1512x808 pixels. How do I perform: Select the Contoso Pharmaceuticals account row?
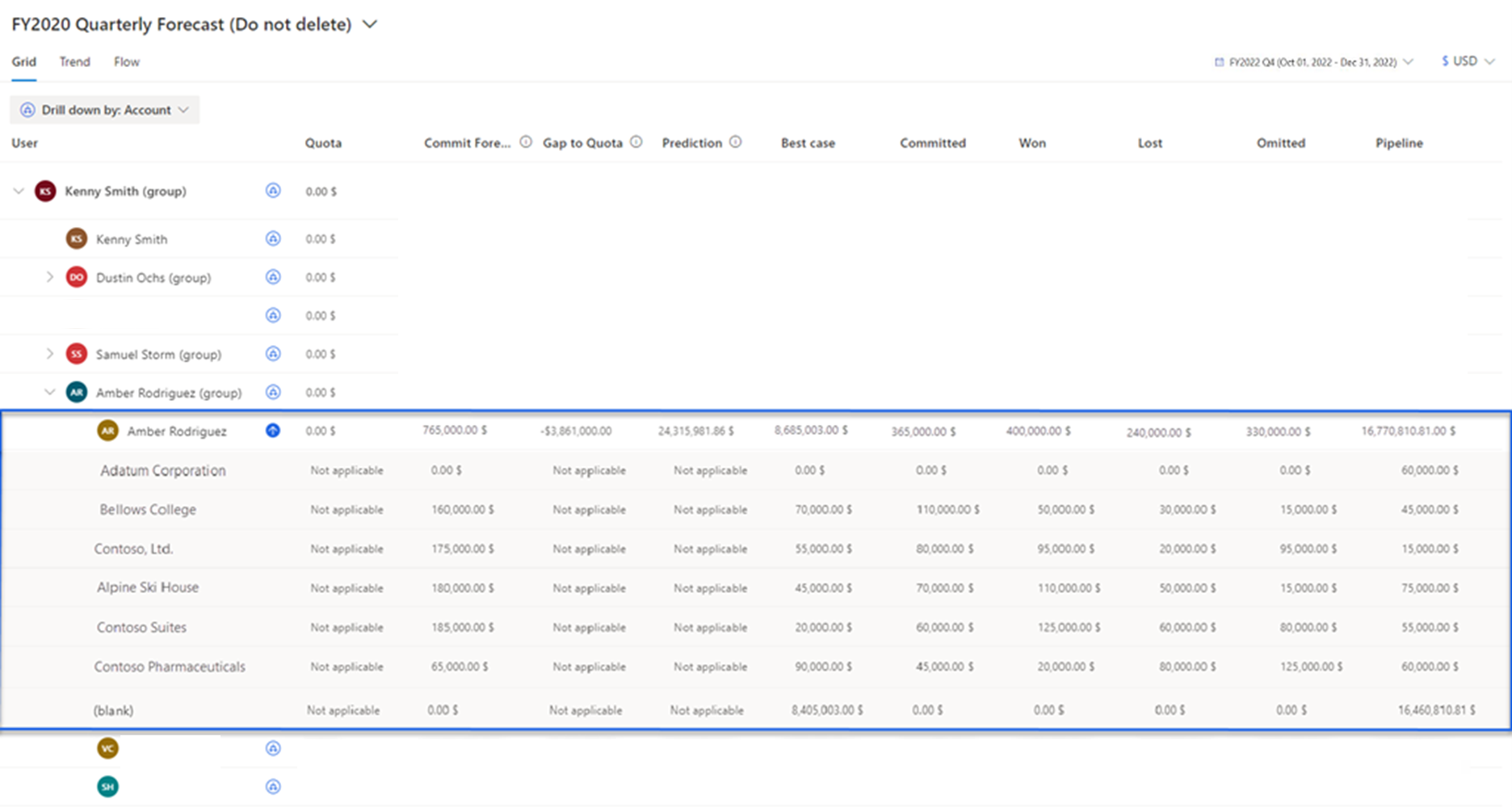756,667
